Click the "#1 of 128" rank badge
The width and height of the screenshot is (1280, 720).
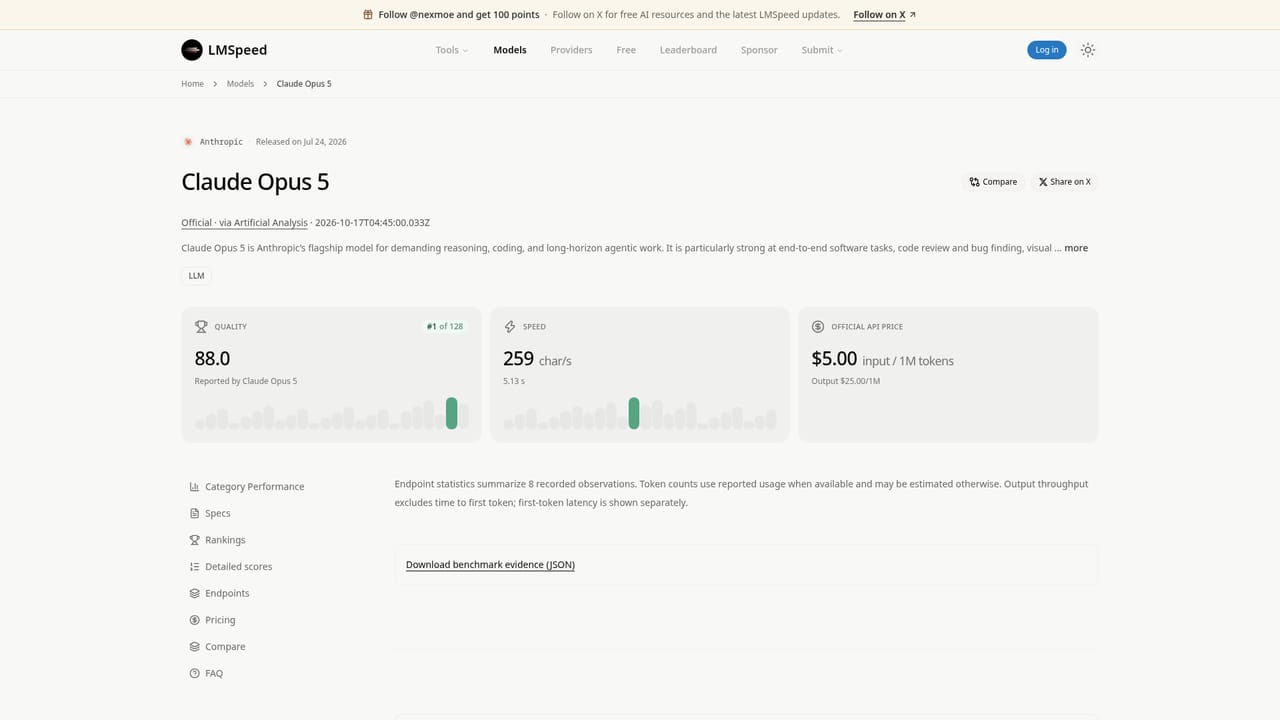[445, 327]
